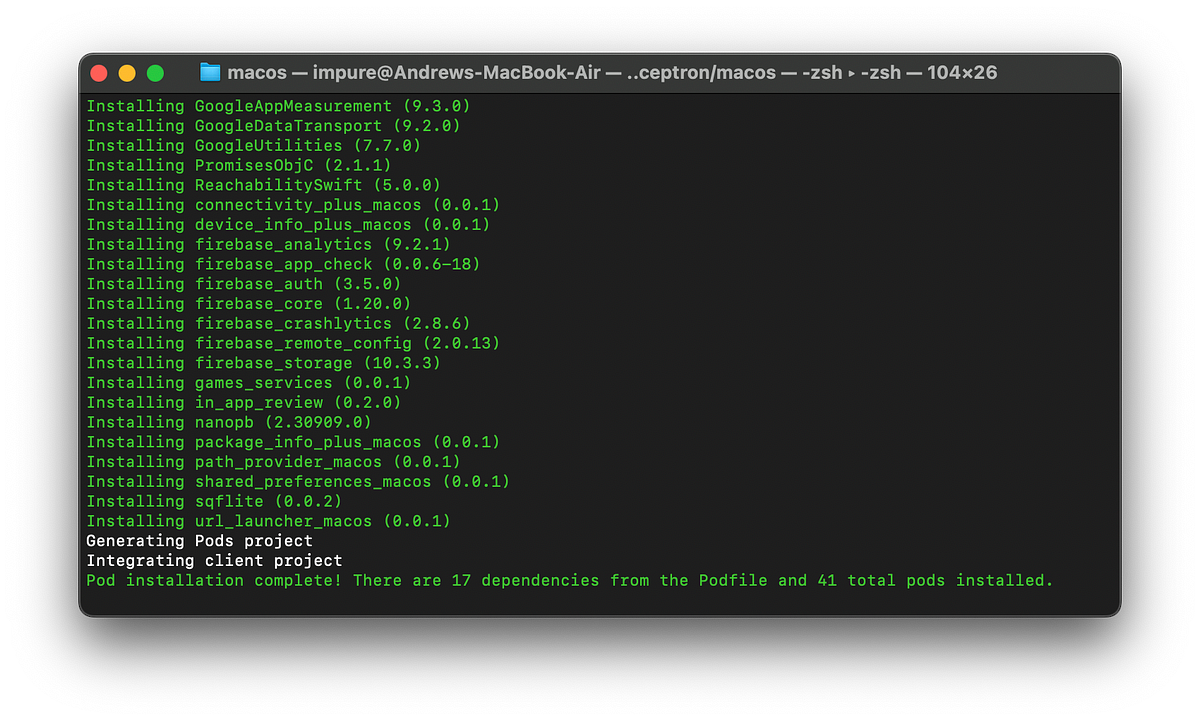Click the yellow minimize traffic light
The height and width of the screenshot is (721, 1200).
(x=127, y=73)
